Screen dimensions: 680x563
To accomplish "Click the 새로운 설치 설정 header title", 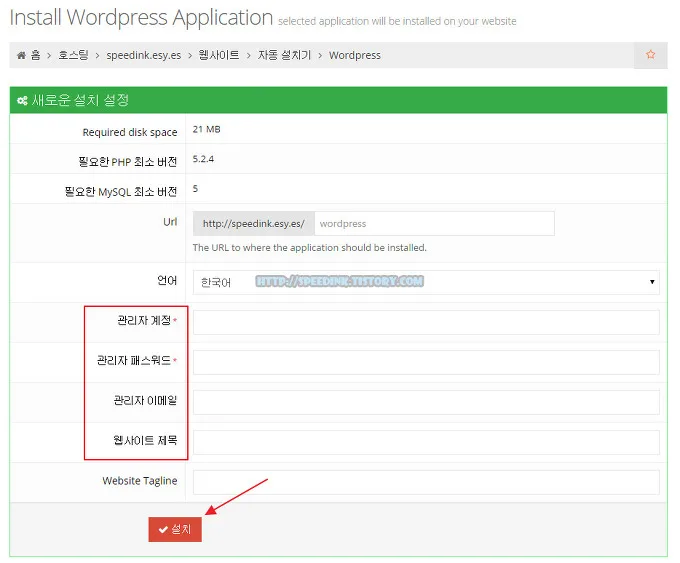I will [x=80, y=100].
